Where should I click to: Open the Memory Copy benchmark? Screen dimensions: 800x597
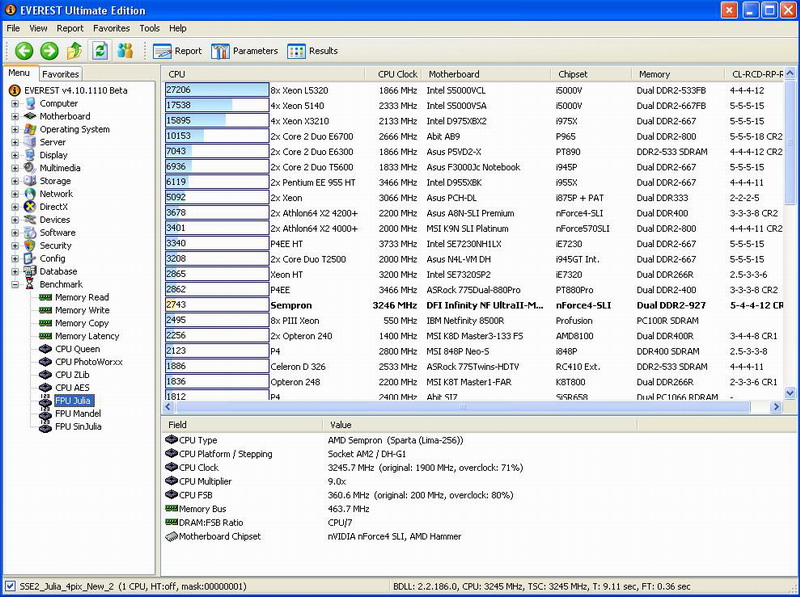click(x=82, y=323)
